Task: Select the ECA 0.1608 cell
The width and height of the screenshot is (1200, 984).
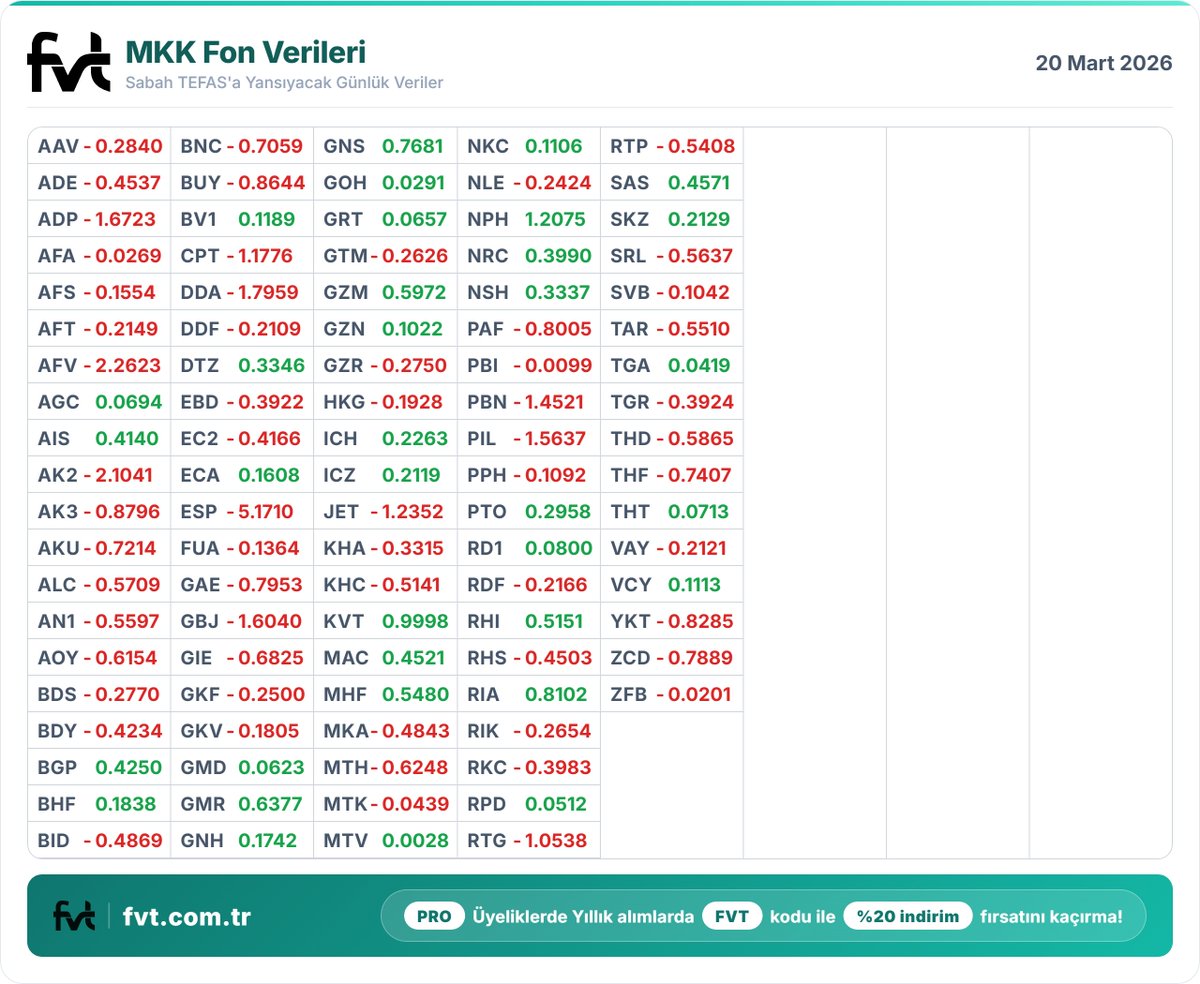Action: (x=243, y=475)
